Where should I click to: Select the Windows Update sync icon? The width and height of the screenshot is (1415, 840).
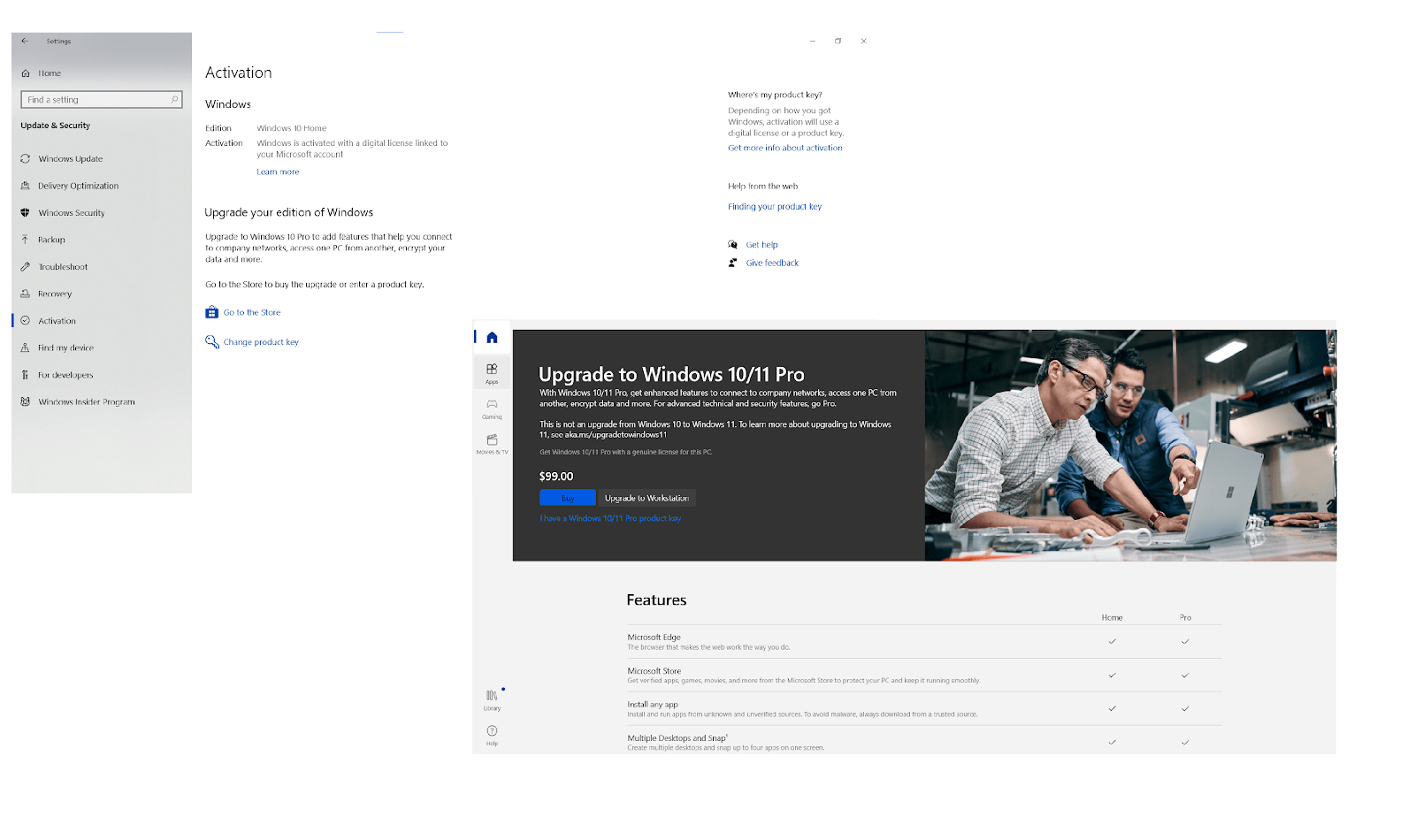coord(25,159)
